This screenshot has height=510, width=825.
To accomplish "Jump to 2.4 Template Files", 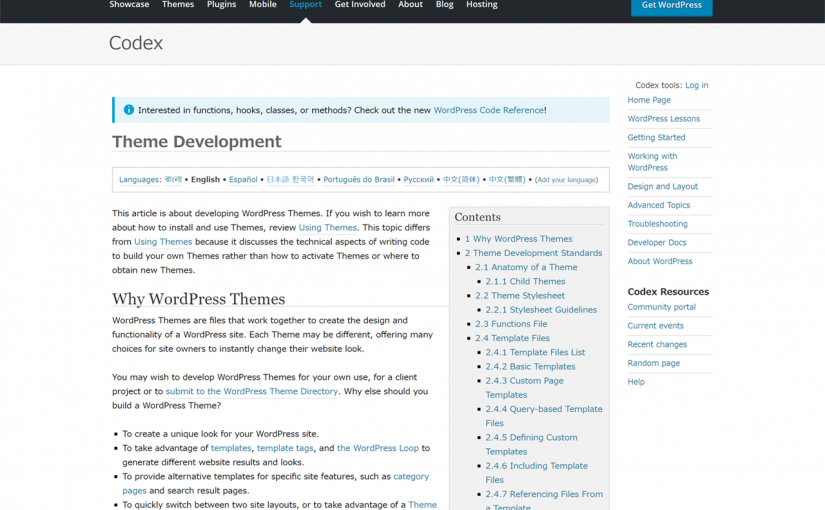I will pyautogui.click(x=512, y=338).
